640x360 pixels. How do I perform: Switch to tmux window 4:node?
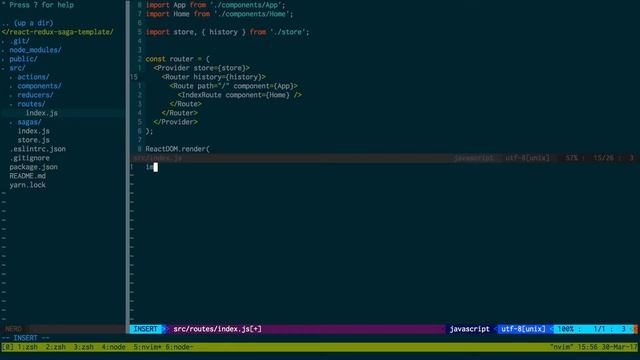[x=113, y=347]
